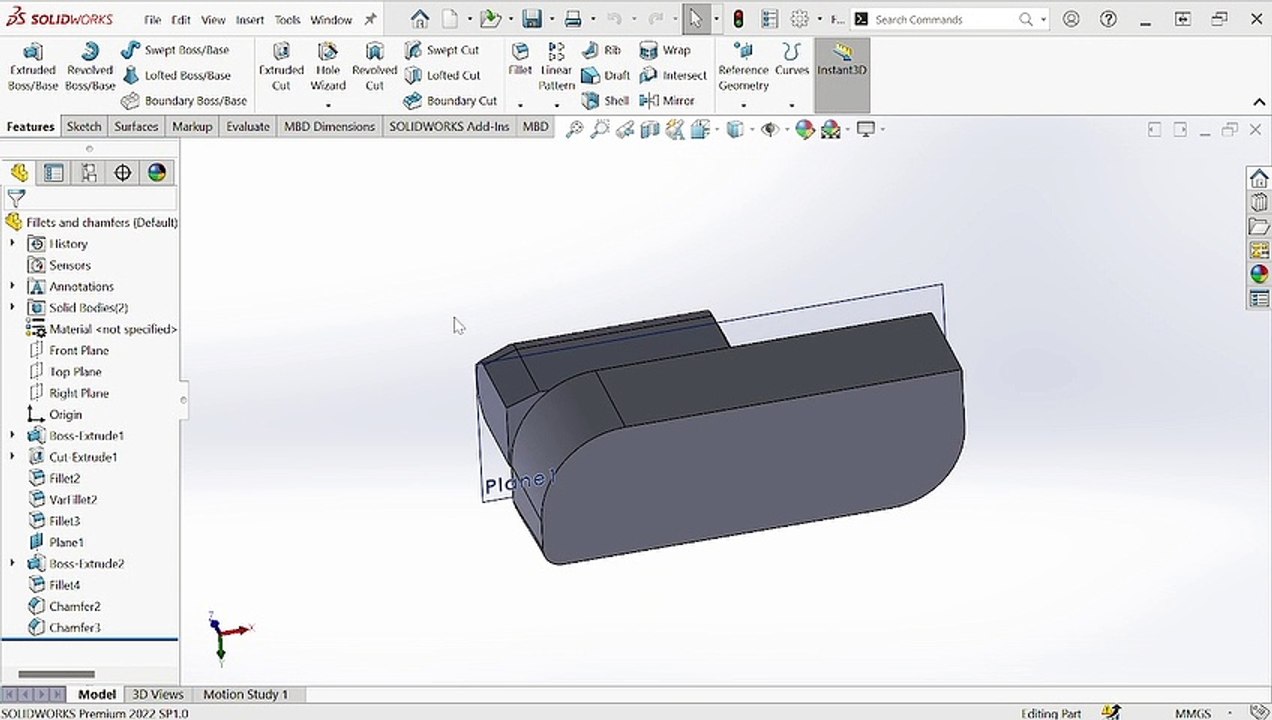The width and height of the screenshot is (1272, 720).
Task: Toggle the hide/show items eye icon
Action: point(769,129)
